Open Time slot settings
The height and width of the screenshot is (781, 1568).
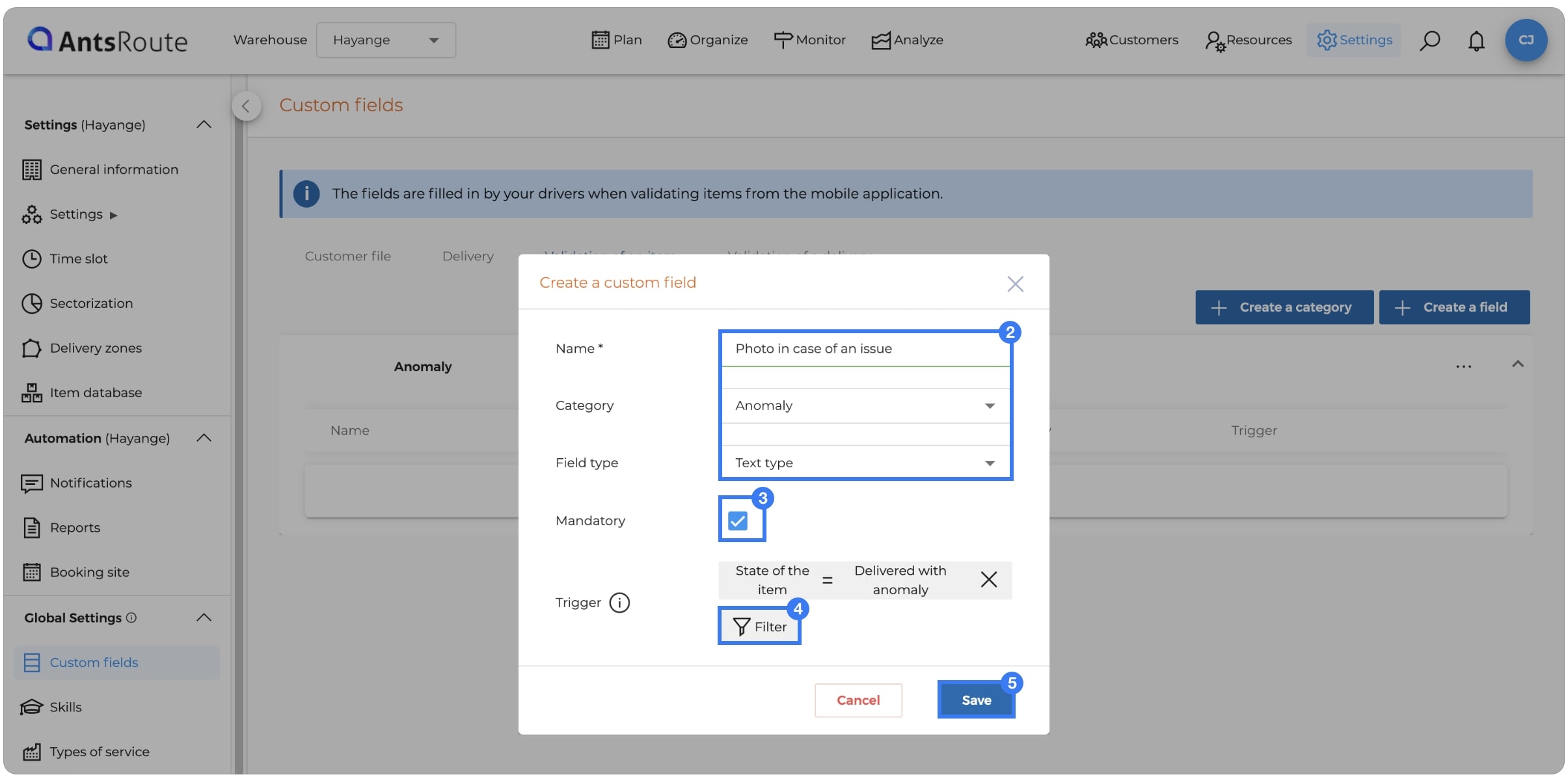click(x=64, y=258)
